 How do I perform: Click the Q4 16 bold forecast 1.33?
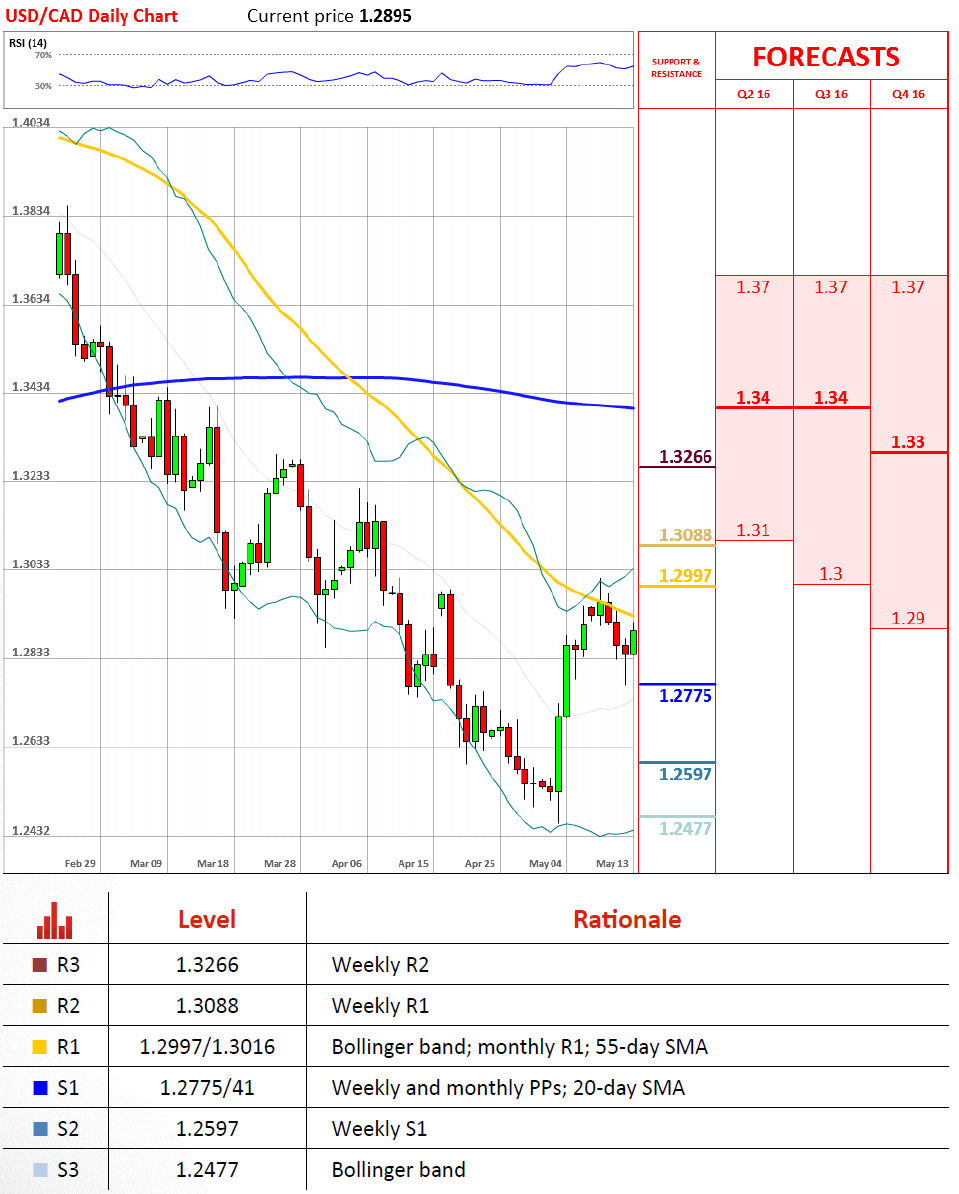pyautogui.click(x=909, y=442)
